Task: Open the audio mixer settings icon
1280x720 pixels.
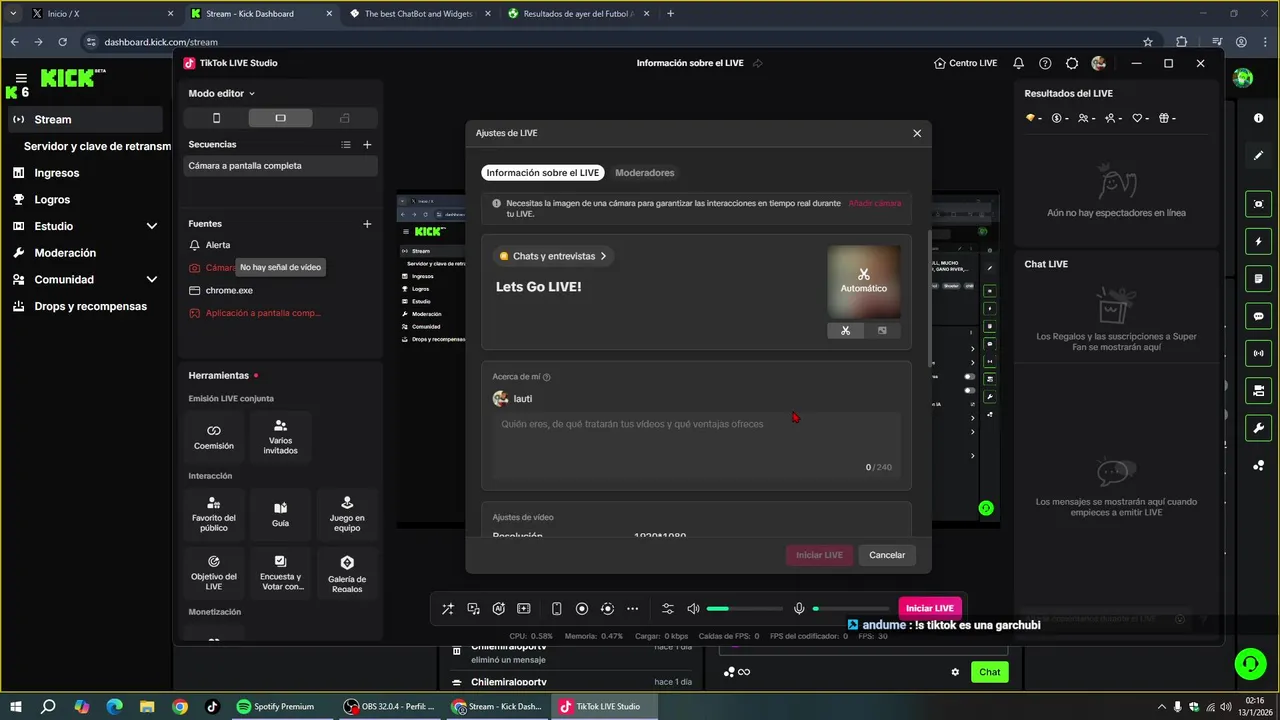Action: pyautogui.click(x=668, y=609)
